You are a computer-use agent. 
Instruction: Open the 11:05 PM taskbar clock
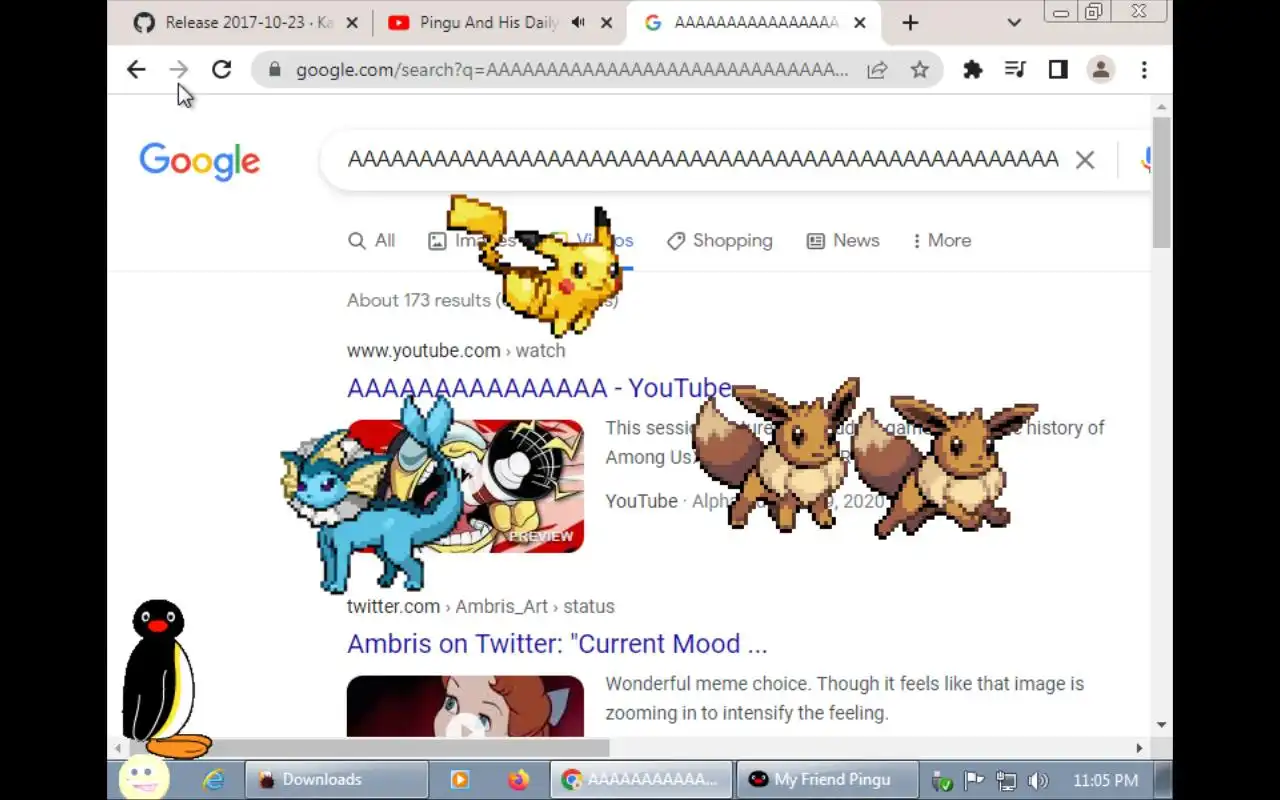(x=1105, y=780)
